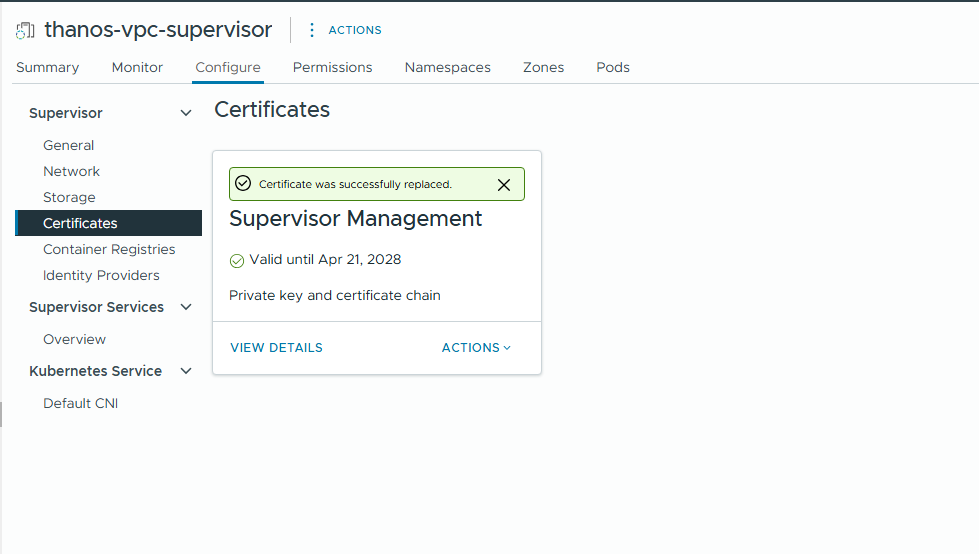Viewport: 979px width, 554px height.
Task: Collapse the Supervisor Services section
Action: click(185, 307)
